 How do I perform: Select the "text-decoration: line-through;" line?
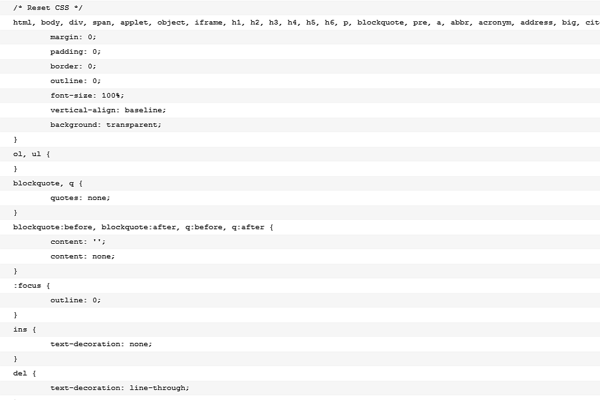pyautogui.click(x=119, y=387)
